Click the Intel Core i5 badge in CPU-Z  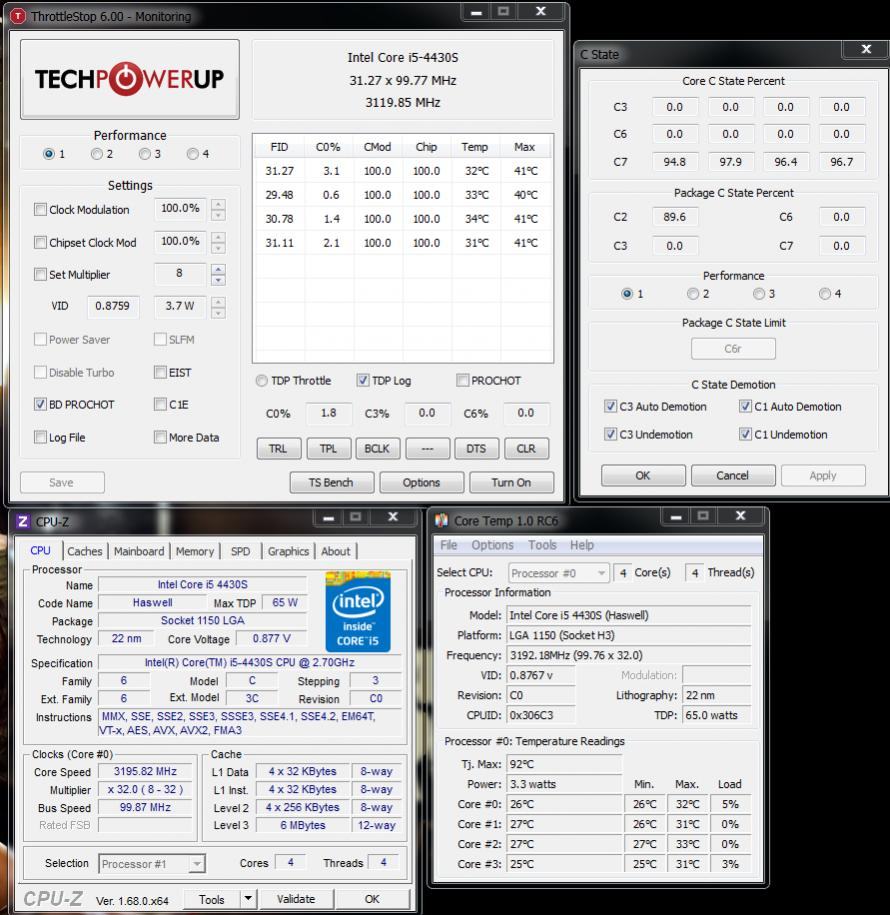(x=358, y=612)
